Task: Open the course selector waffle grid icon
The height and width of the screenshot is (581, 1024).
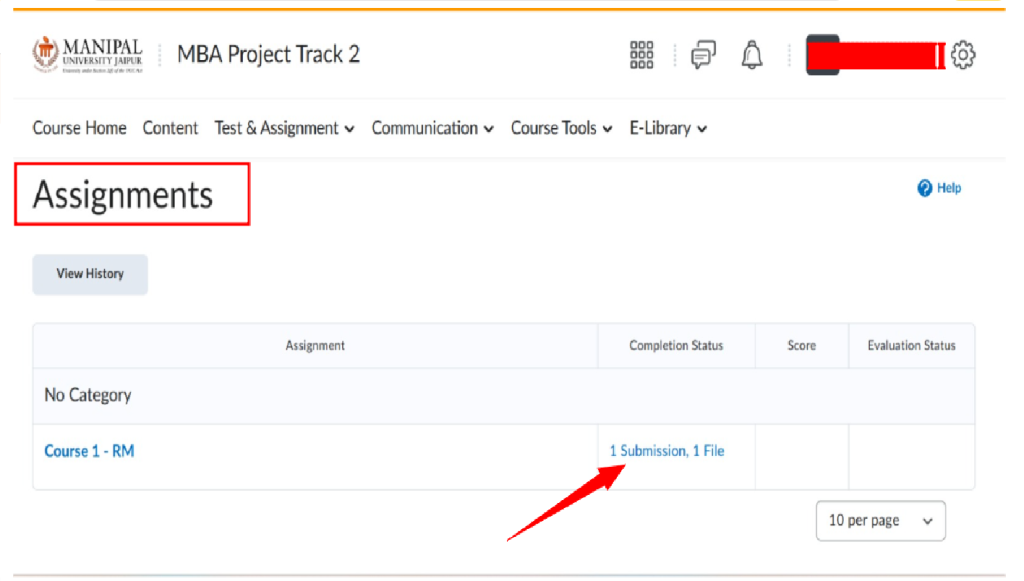Action: coord(642,55)
